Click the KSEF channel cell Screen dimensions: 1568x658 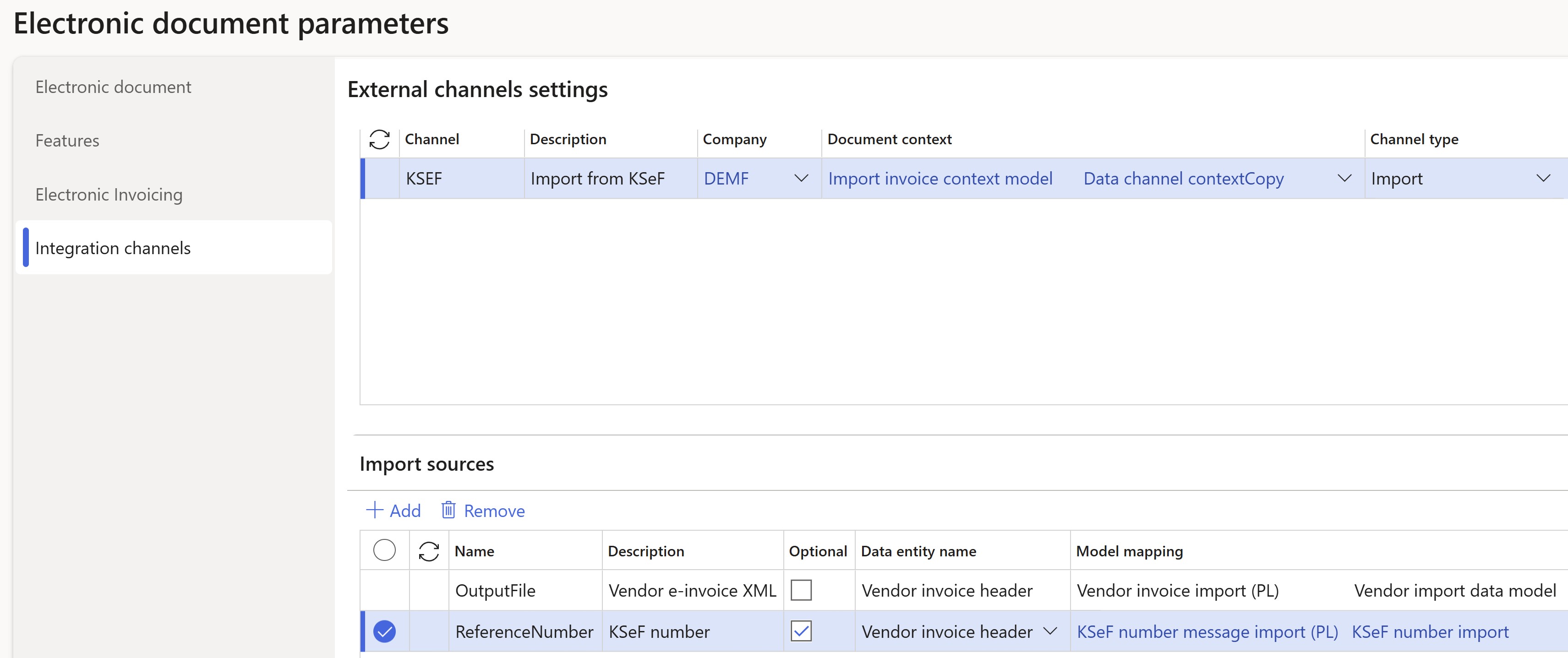(461, 178)
